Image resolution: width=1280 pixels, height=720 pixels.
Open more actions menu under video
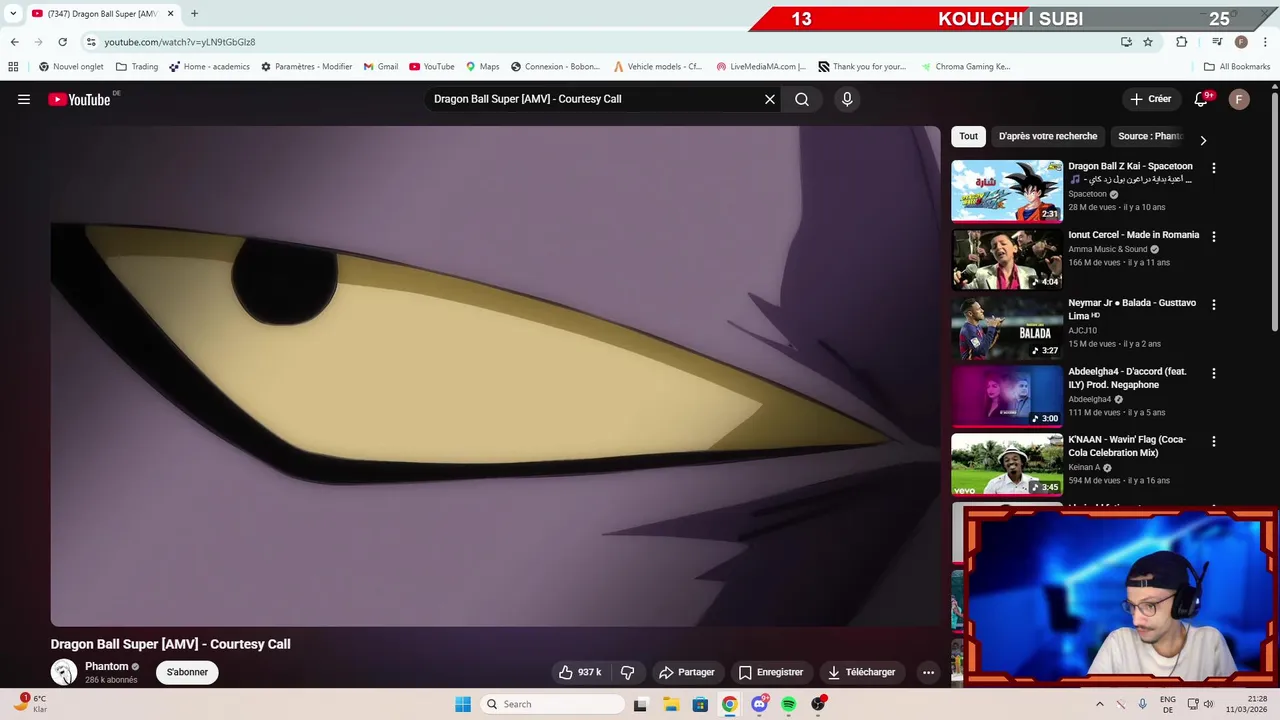coord(928,672)
